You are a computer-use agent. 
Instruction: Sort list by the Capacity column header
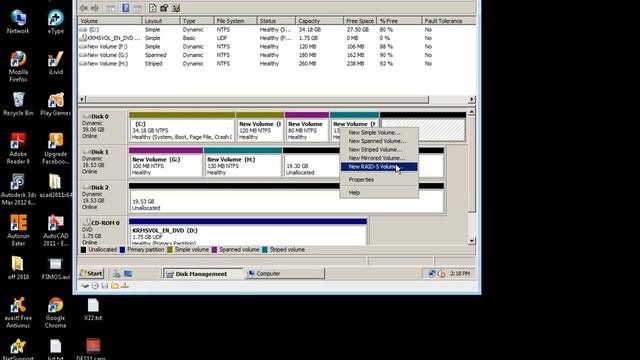319,21
